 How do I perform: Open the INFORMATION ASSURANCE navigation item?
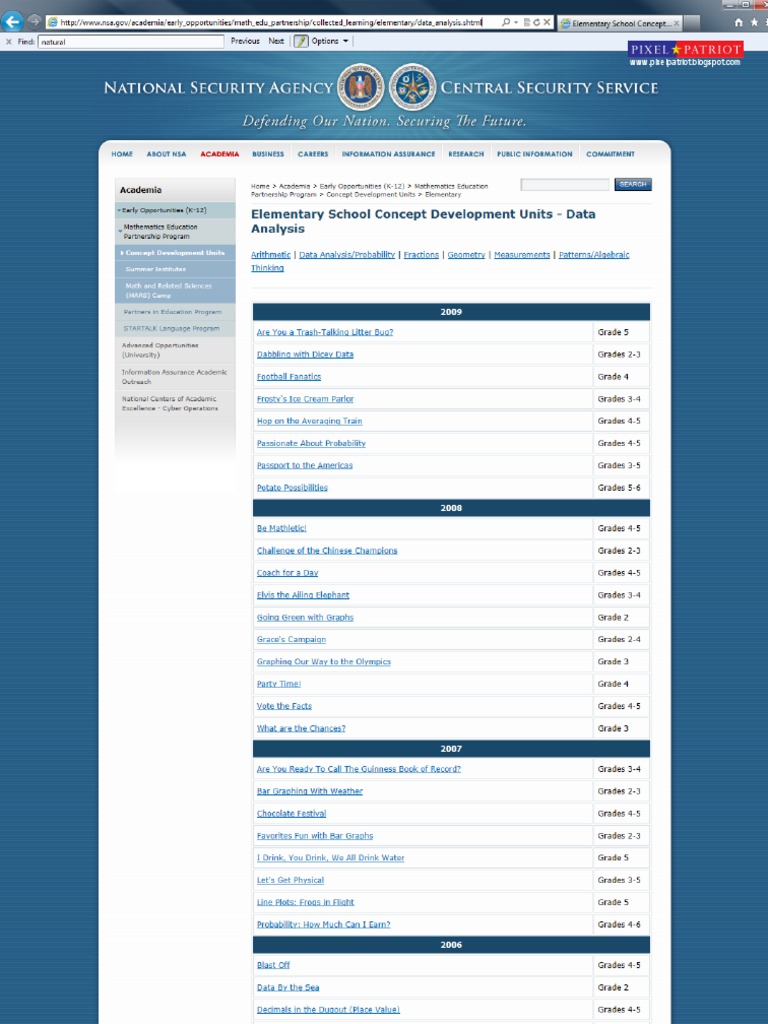tap(389, 154)
